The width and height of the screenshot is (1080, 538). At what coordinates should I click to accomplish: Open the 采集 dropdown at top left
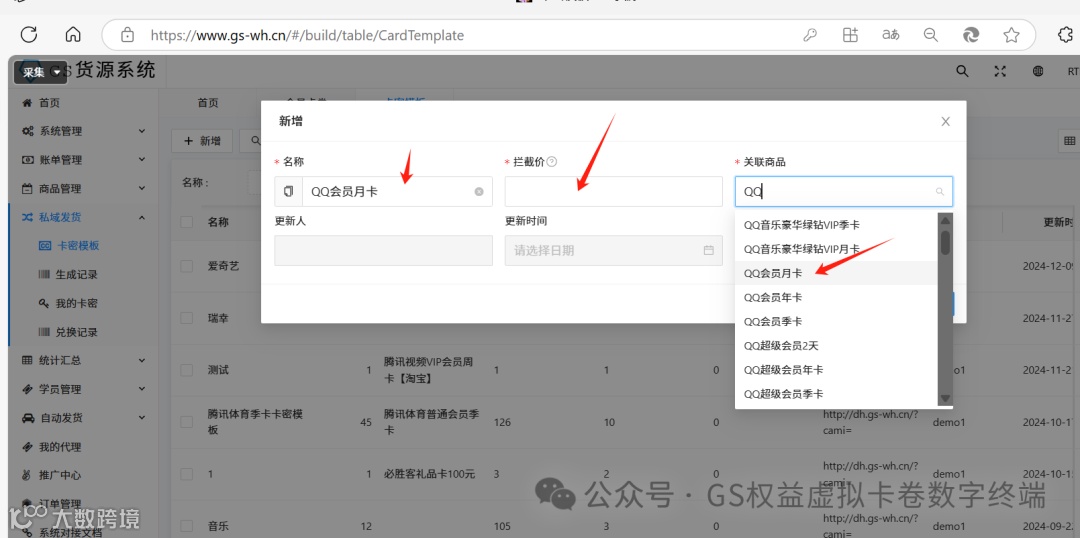(41, 72)
